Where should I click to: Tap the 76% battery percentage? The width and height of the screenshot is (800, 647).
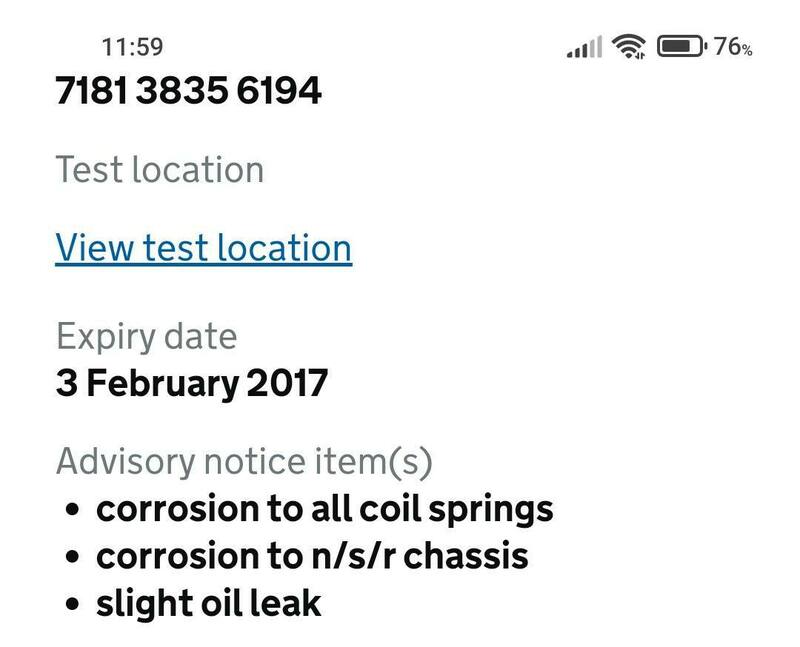point(733,46)
